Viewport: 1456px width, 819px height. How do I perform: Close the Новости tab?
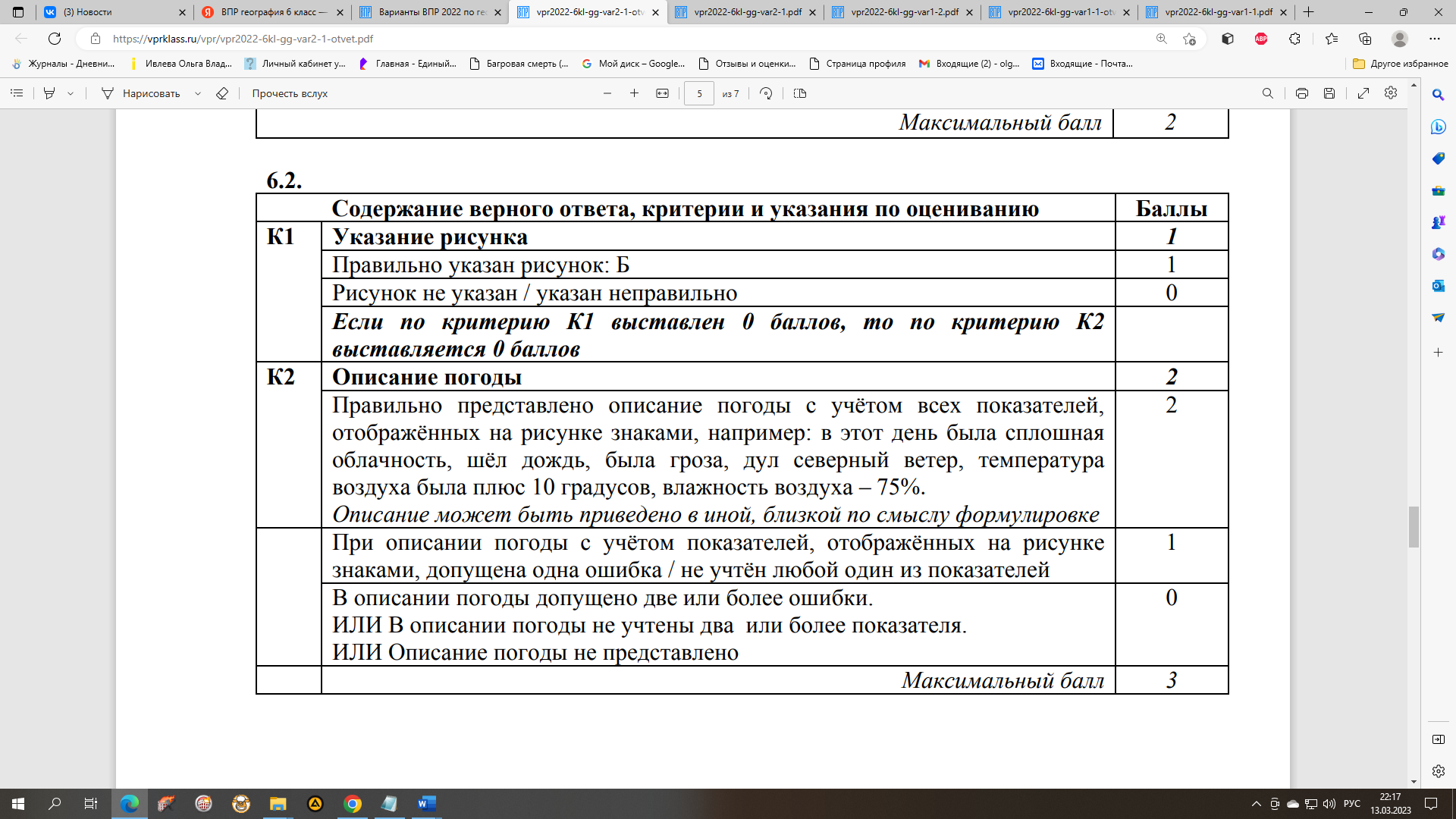[182, 12]
